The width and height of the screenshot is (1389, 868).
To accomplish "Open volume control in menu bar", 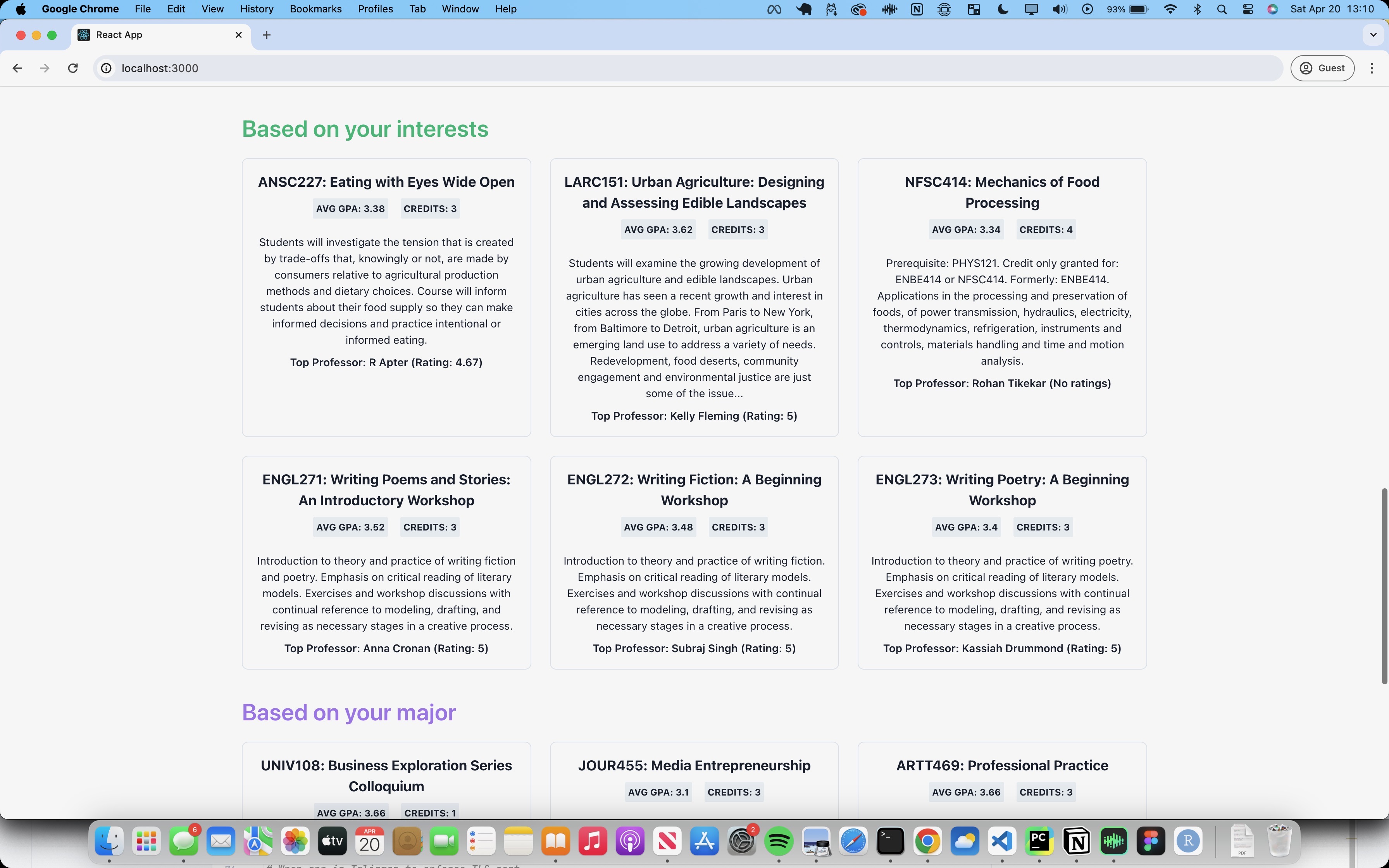I will pos(1059,9).
